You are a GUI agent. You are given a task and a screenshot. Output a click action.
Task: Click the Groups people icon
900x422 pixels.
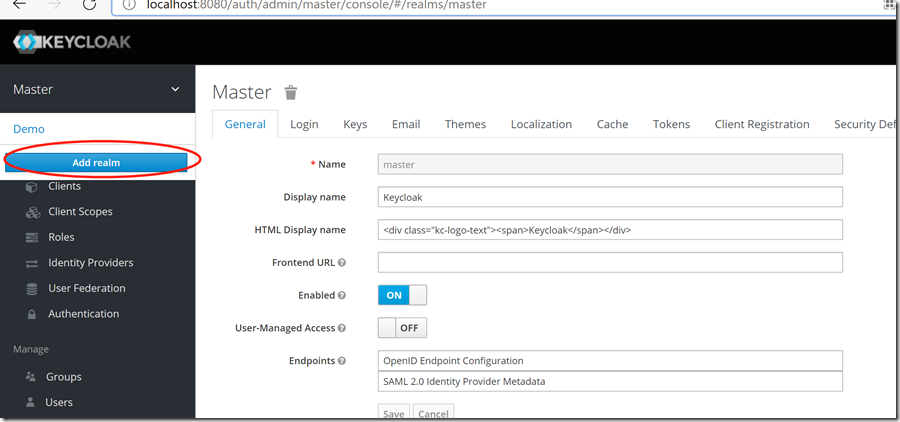click(x=30, y=377)
